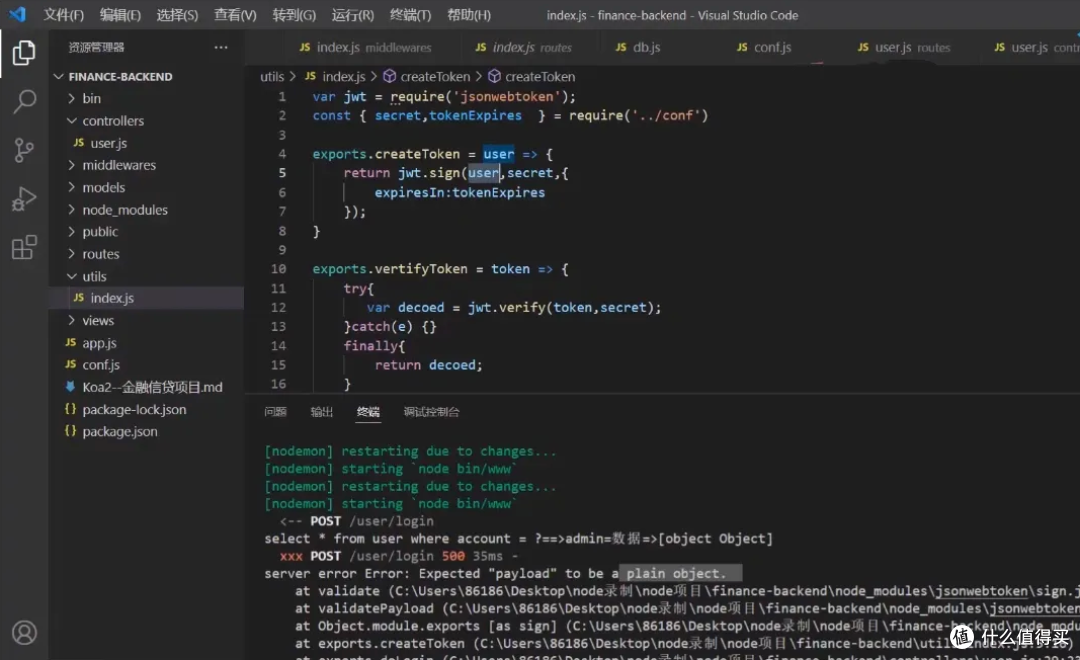Open the Accounts menu icon
This screenshot has height=660, width=1080.
pyautogui.click(x=24, y=632)
